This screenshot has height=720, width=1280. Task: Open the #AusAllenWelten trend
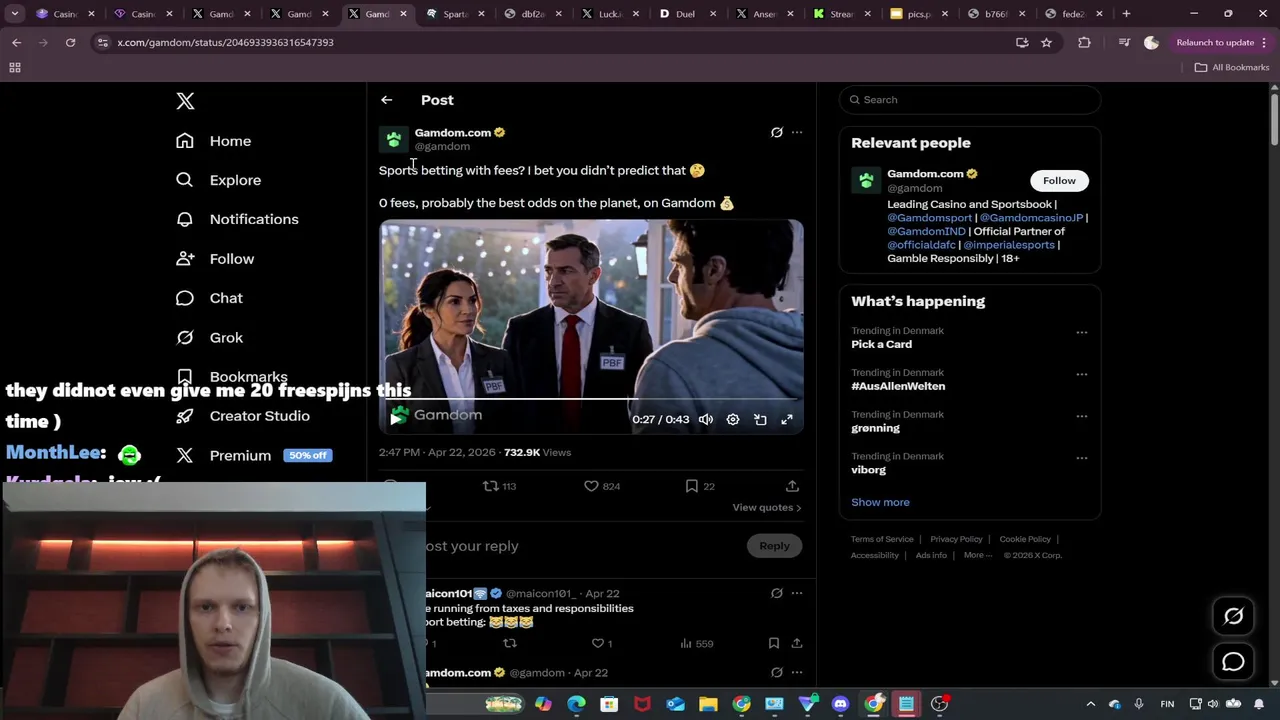pyautogui.click(x=898, y=386)
